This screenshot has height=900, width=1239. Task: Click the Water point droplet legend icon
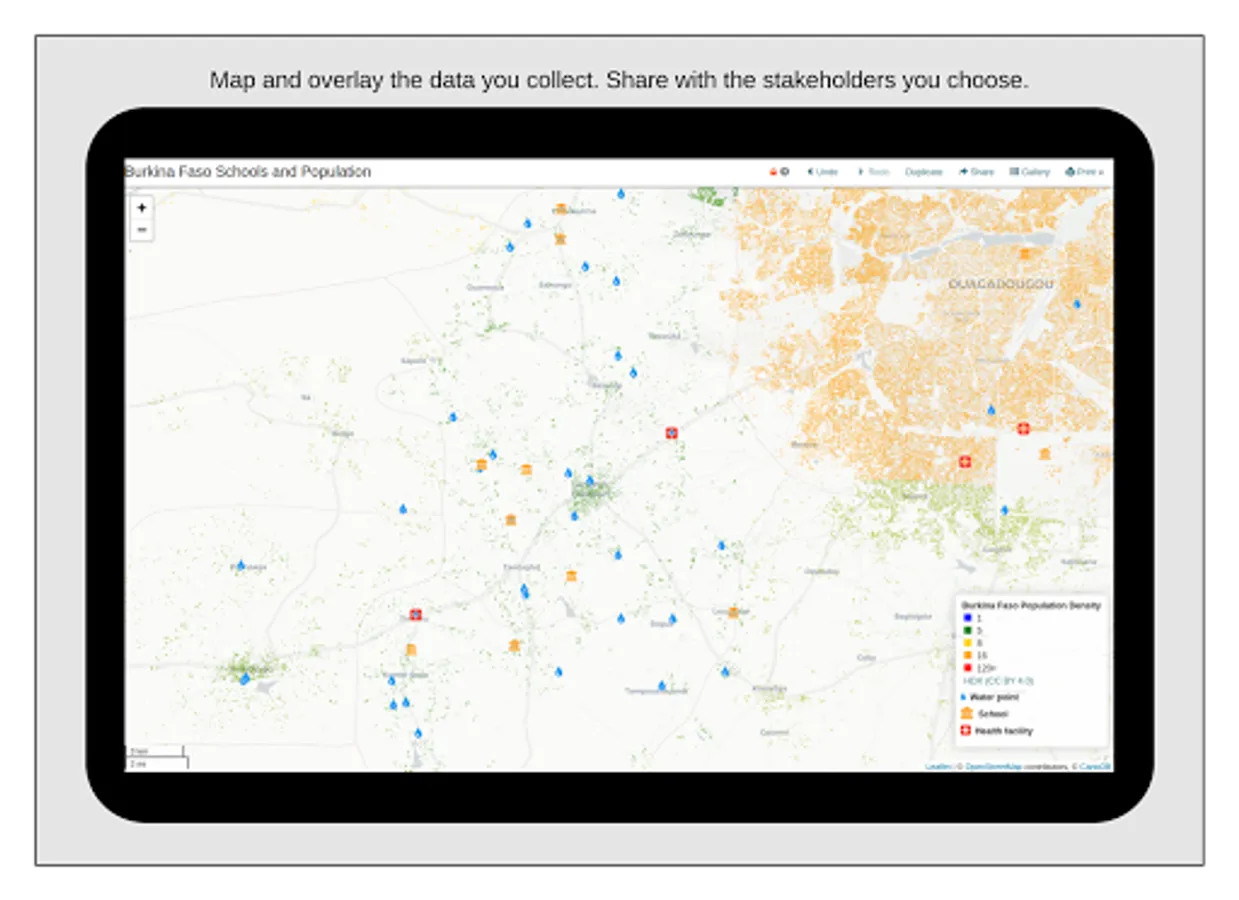click(x=964, y=696)
